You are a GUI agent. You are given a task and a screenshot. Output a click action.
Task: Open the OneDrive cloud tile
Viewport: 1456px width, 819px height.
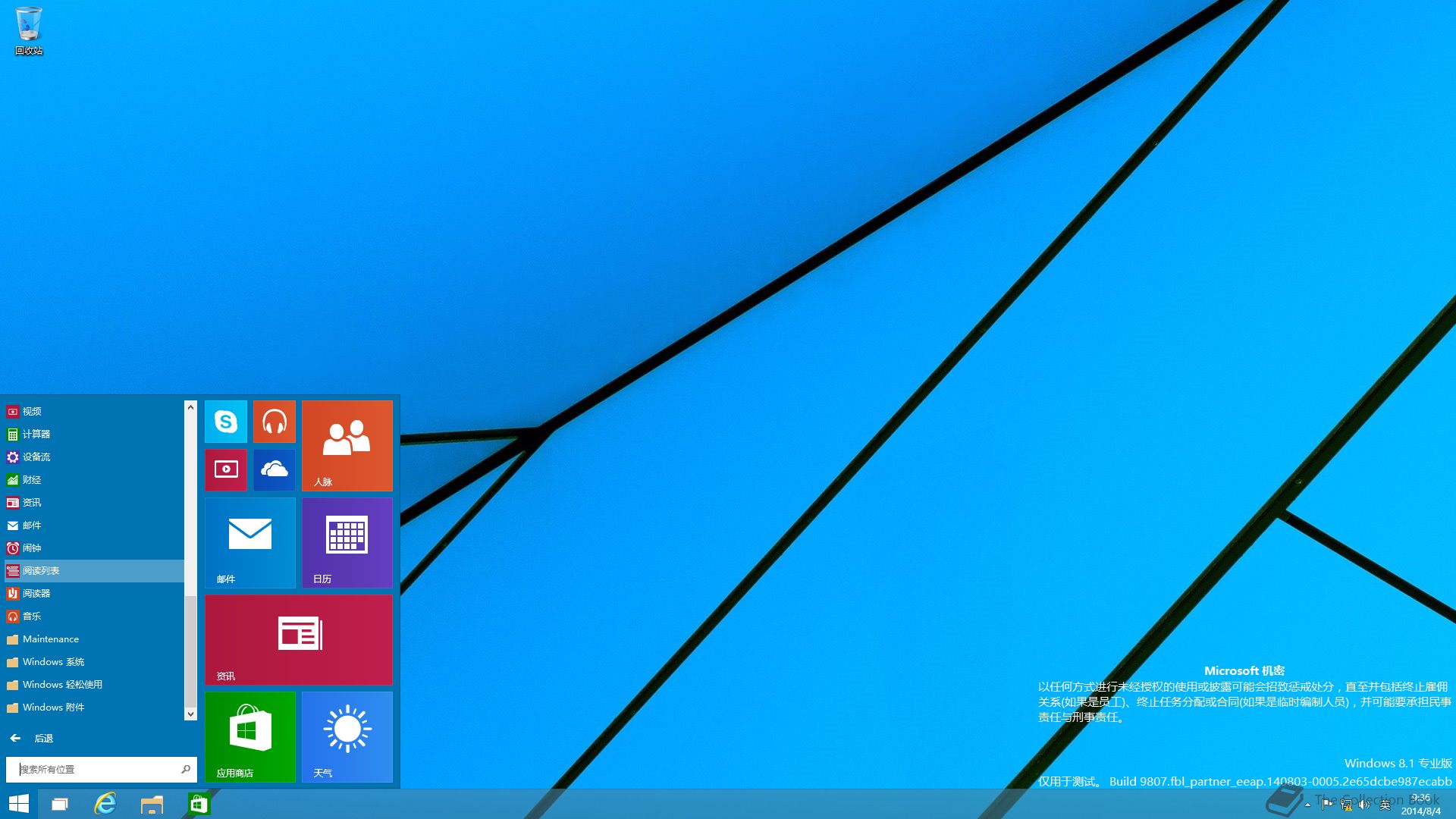pyautogui.click(x=275, y=470)
